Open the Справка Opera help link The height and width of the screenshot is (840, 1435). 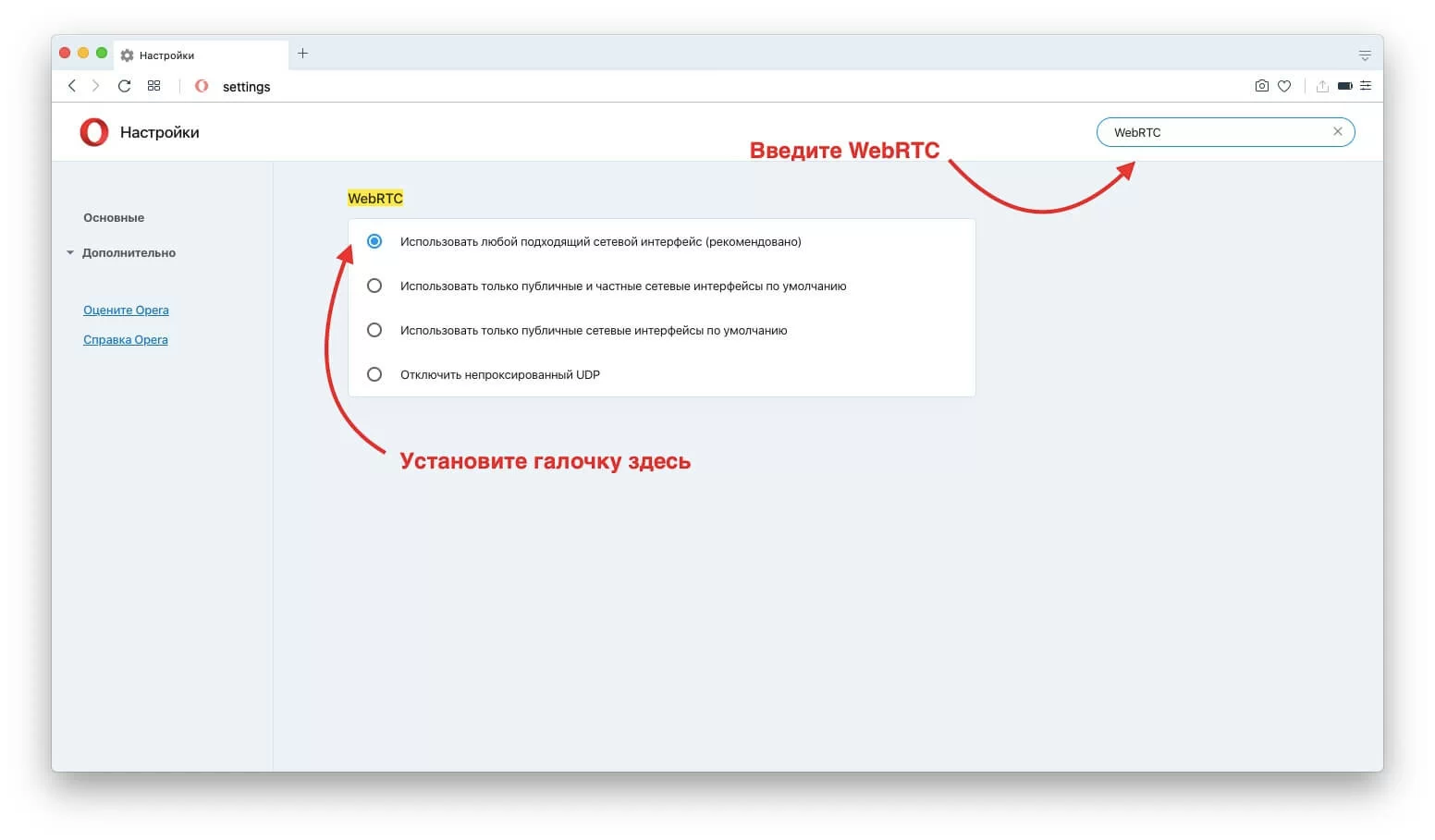point(126,340)
